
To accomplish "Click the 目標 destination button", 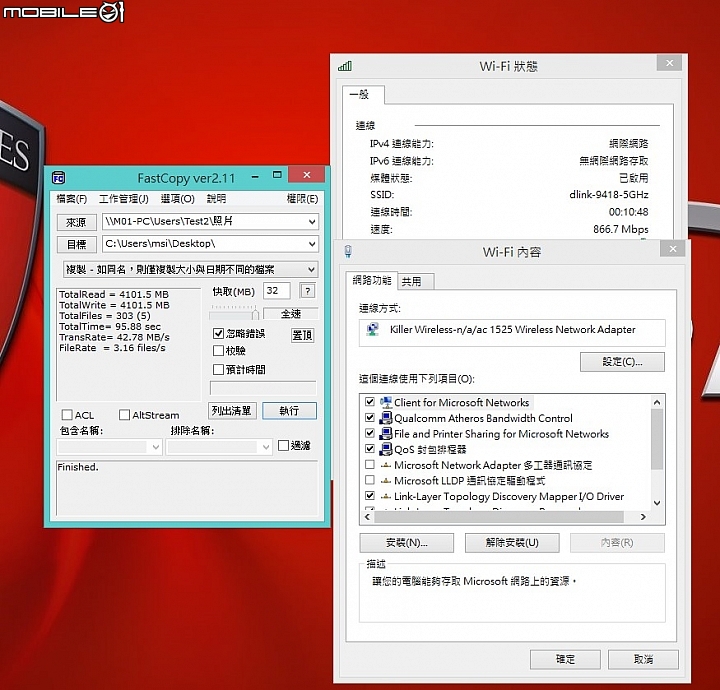I will tap(77, 244).
